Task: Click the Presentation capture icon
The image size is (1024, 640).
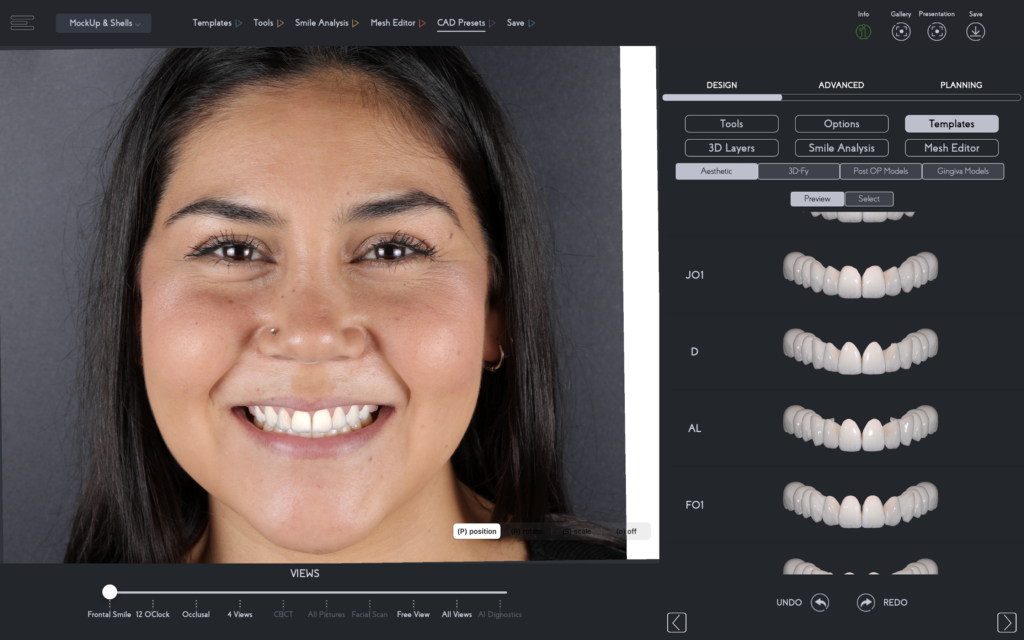Action: point(937,31)
